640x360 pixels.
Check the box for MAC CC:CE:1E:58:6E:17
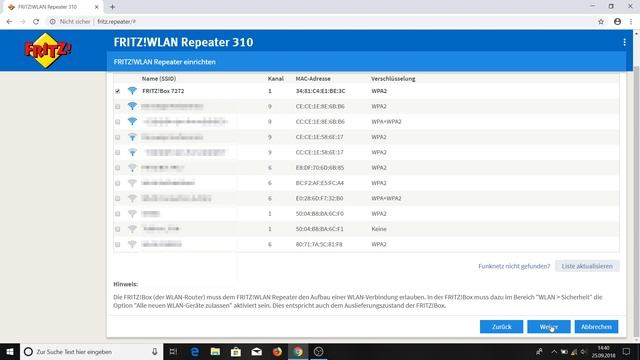coord(118,152)
